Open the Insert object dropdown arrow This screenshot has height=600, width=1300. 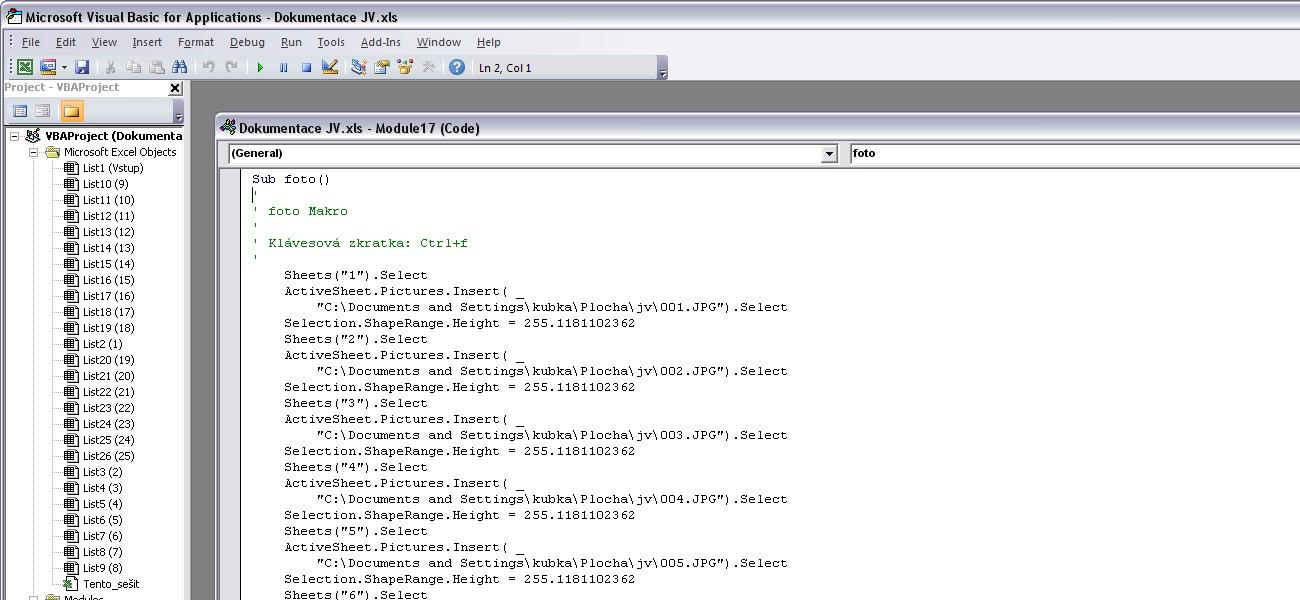(x=64, y=67)
